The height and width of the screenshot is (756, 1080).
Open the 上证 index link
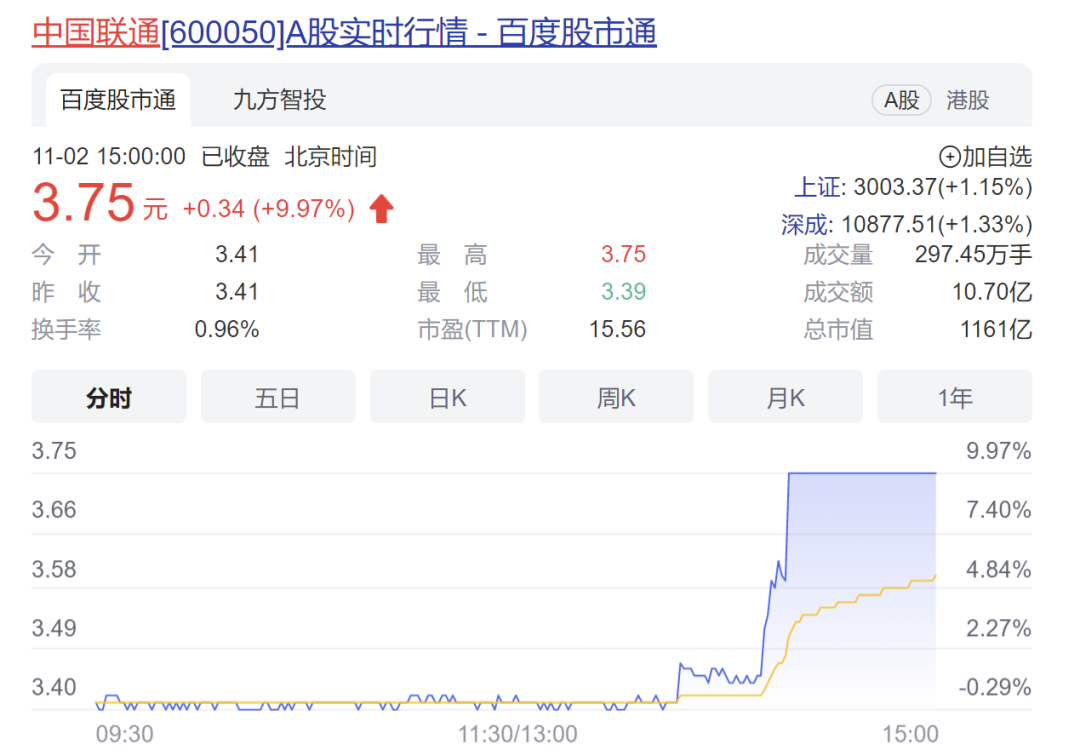point(818,187)
